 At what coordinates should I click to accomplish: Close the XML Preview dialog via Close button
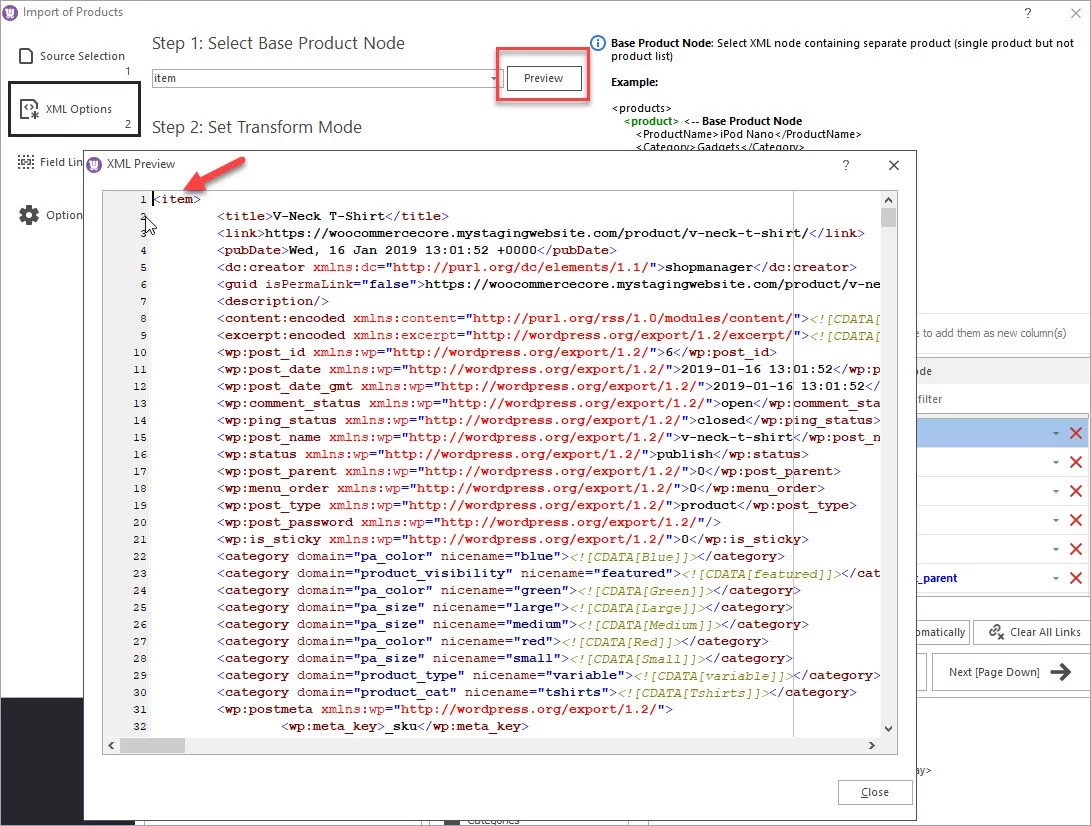click(x=874, y=792)
